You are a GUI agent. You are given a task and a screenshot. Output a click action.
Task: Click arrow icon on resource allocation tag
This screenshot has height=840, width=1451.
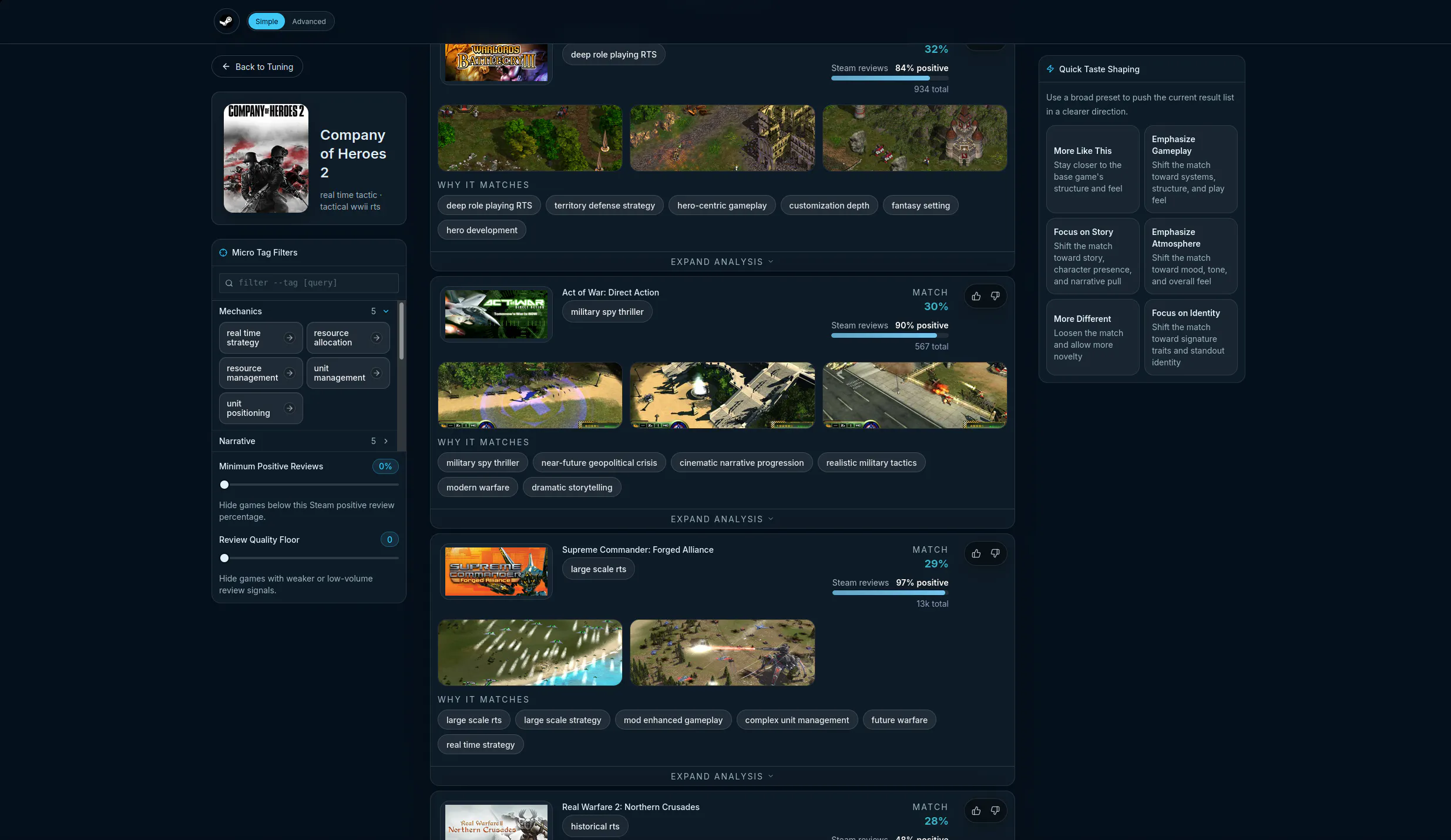point(377,338)
